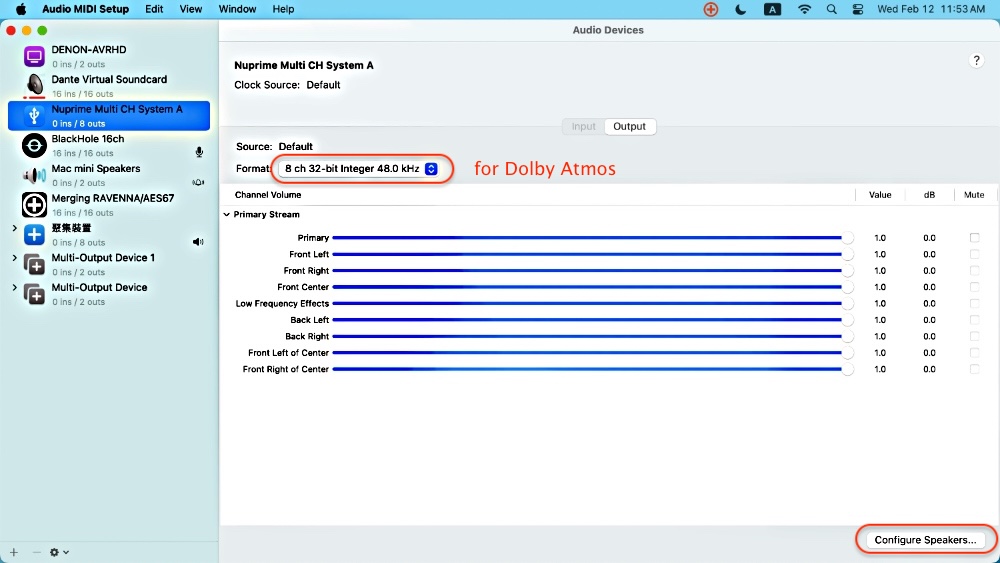
Task: Click the Configure Speakers button
Action: tap(925, 540)
